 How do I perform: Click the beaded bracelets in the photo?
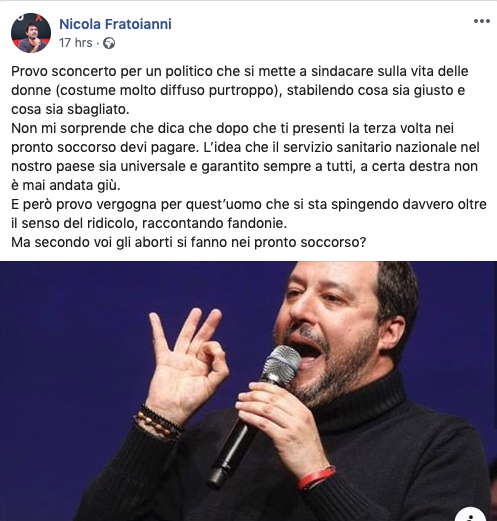tap(159, 422)
